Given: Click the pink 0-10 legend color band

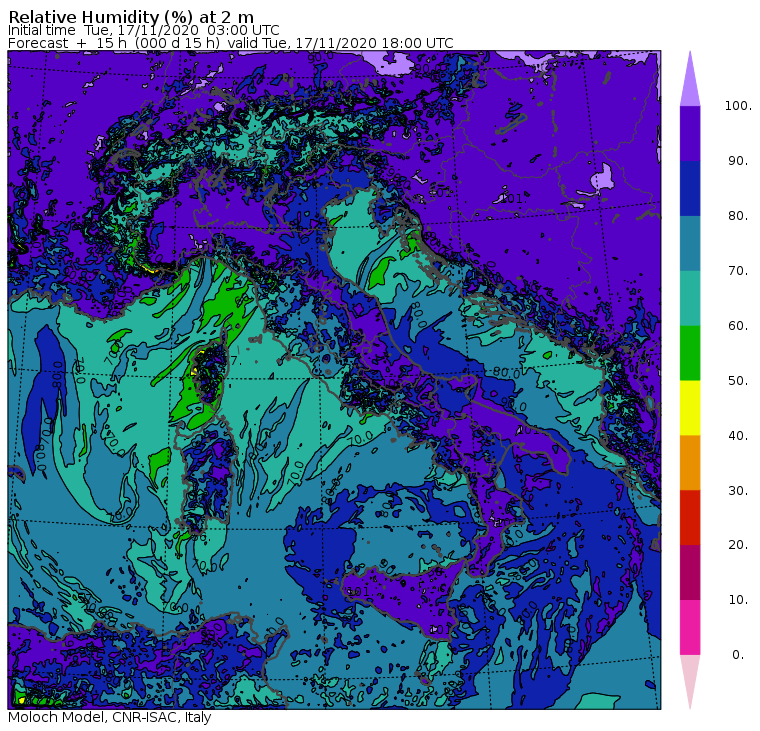Looking at the screenshot, I should tap(690, 628).
